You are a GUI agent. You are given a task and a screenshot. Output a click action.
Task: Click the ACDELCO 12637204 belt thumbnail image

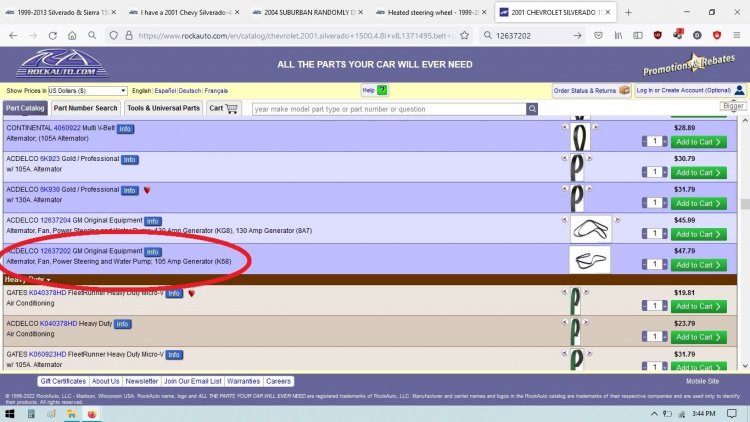(591, 229)
